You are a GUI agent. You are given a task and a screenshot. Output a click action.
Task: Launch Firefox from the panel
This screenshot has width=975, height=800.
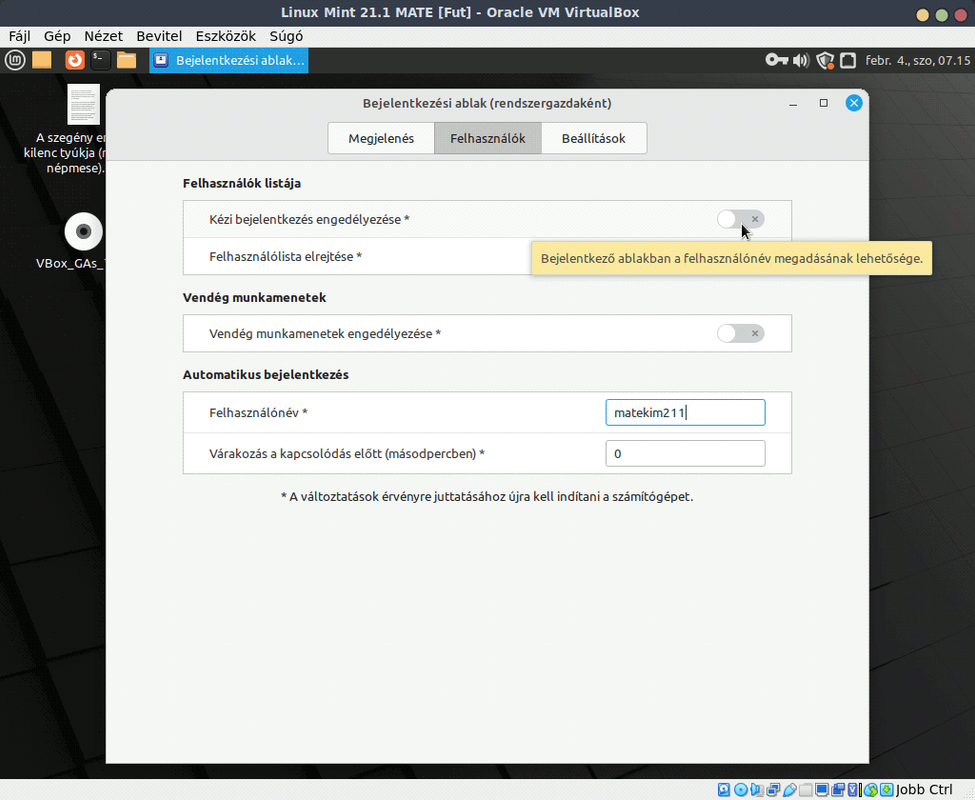pos(75,60)
